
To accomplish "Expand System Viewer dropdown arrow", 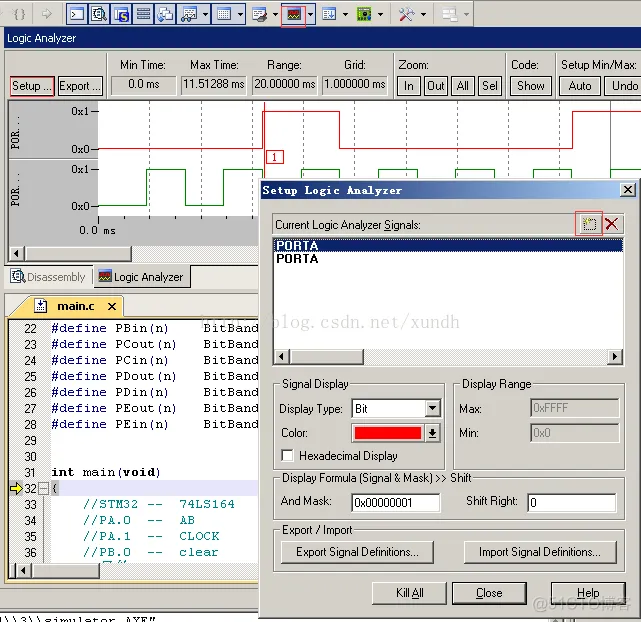I will (381, 14).
